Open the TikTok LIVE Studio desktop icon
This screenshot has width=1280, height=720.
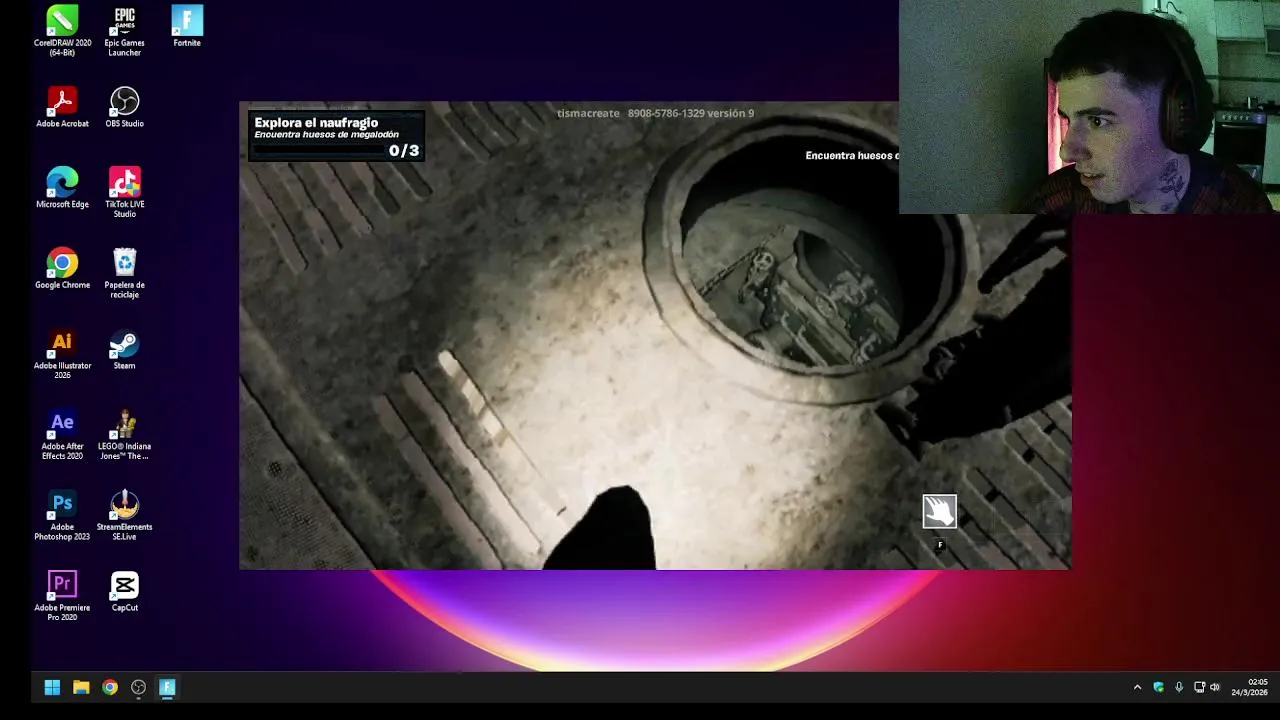124,192
